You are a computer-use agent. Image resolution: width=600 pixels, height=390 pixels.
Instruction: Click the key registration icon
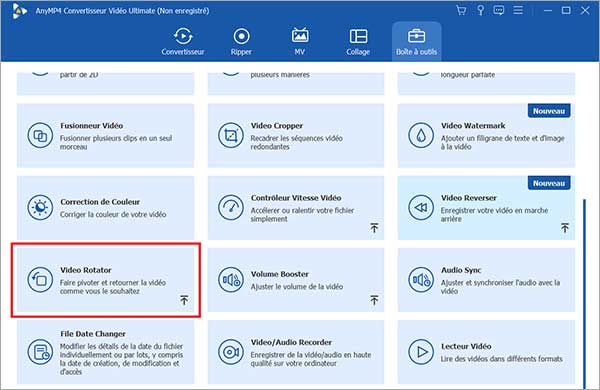click(x=481, y=10)
